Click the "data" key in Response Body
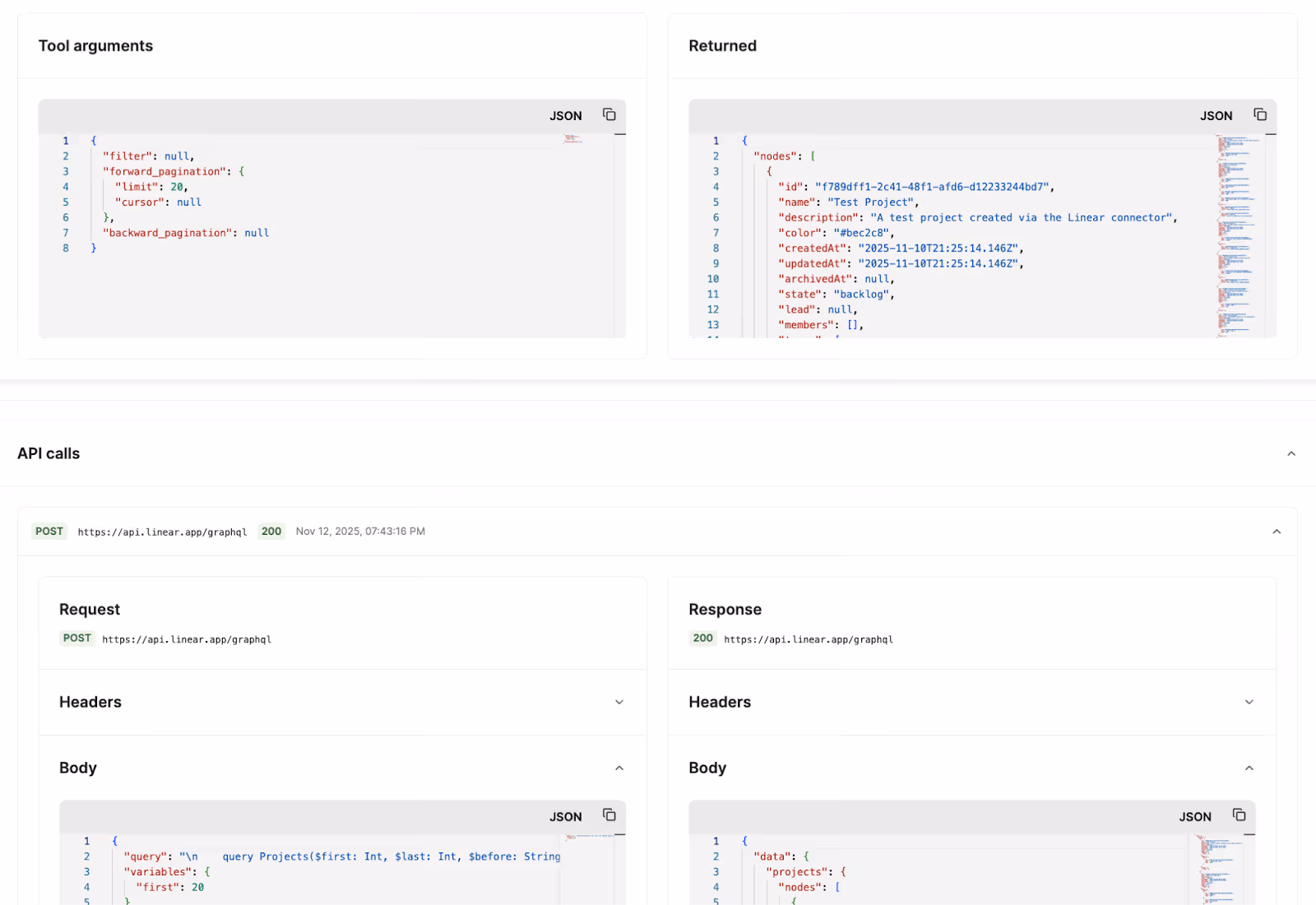Image resolution: width=1316 pixels, height=905 pixels. 772,856
